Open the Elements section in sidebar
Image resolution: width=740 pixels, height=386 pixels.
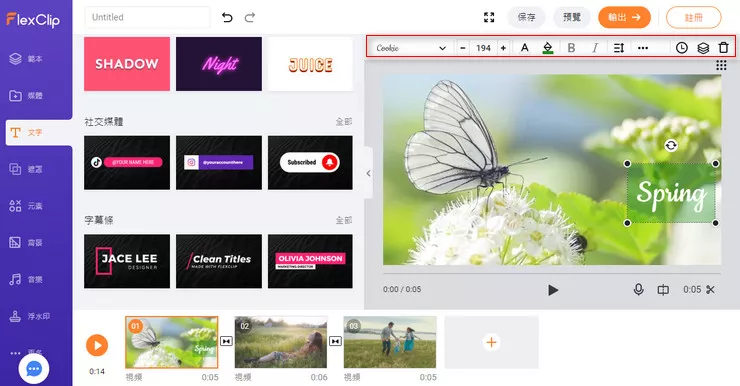point(26,206)
